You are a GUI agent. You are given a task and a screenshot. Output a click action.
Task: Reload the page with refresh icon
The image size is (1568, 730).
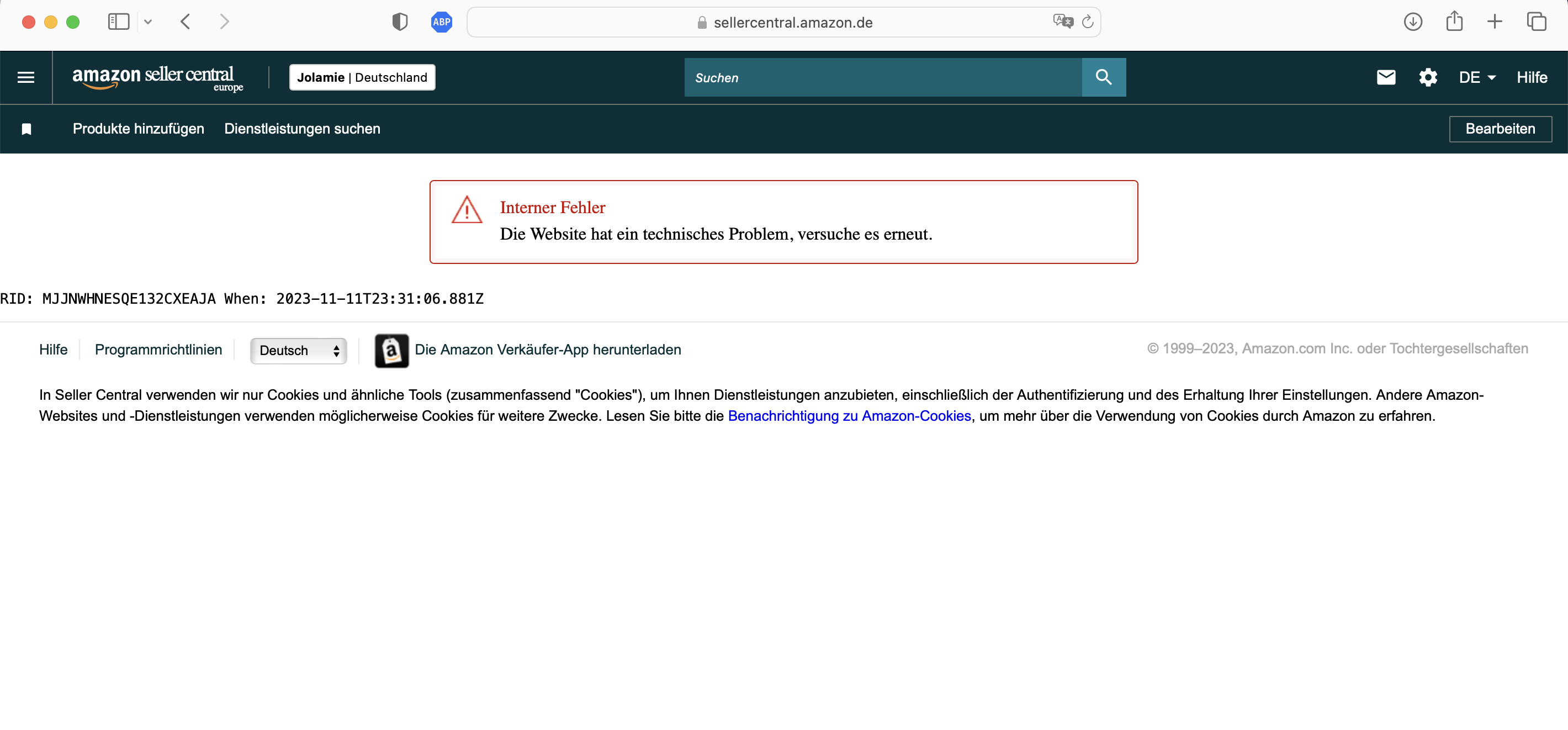point(1088,22)
